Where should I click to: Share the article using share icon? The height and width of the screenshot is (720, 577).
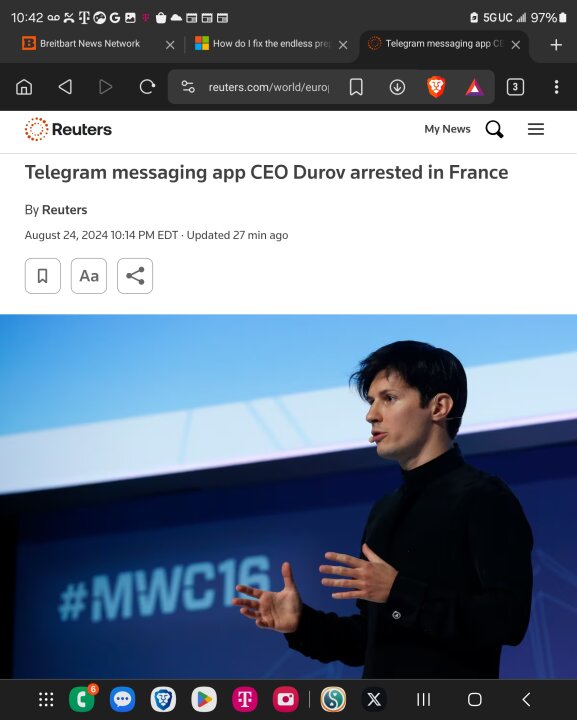pyautogui.click(x=135, y=276)
